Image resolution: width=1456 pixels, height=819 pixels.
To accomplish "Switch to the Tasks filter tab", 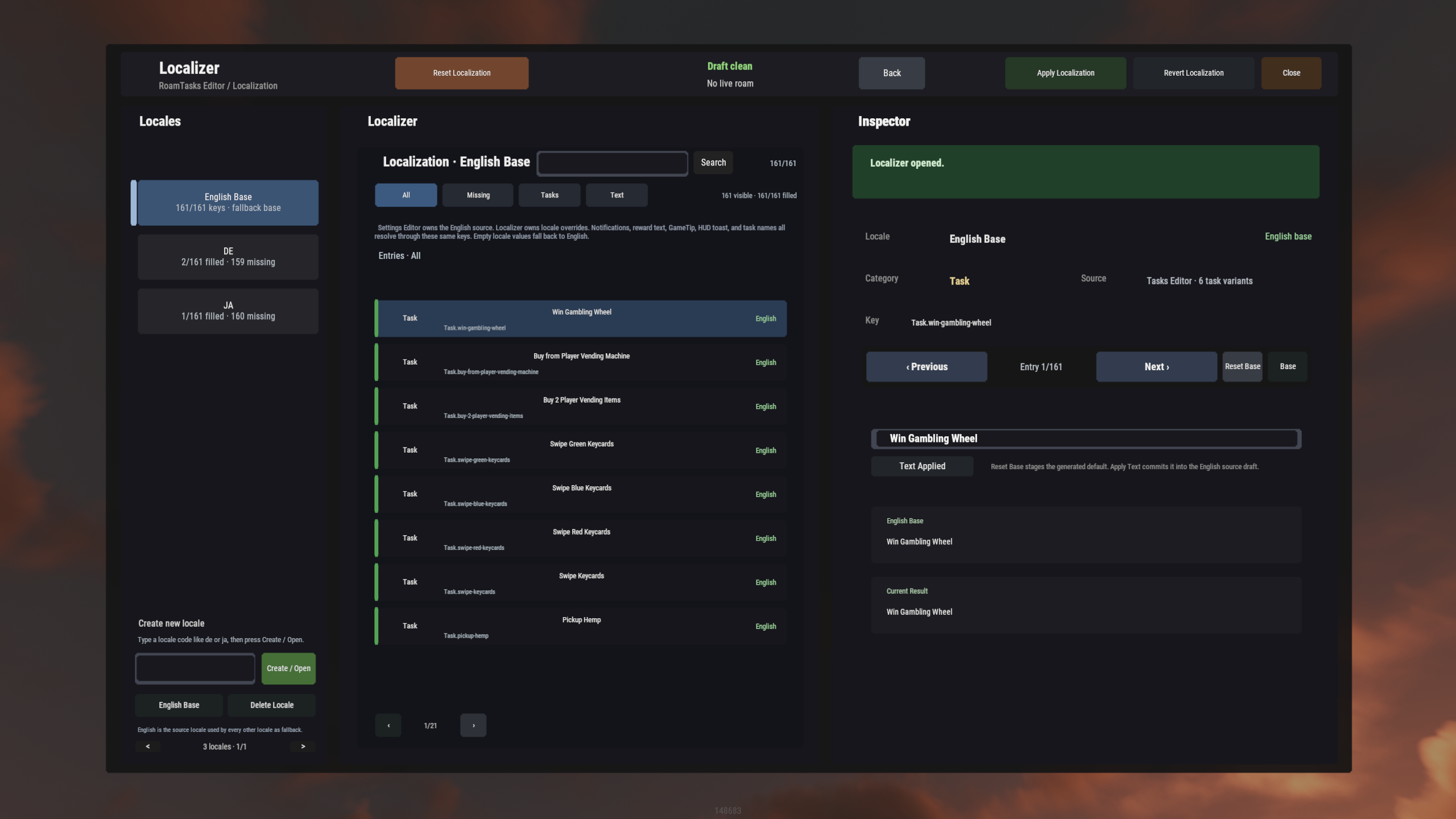I will pyautogui.click(x=549, y=195).
